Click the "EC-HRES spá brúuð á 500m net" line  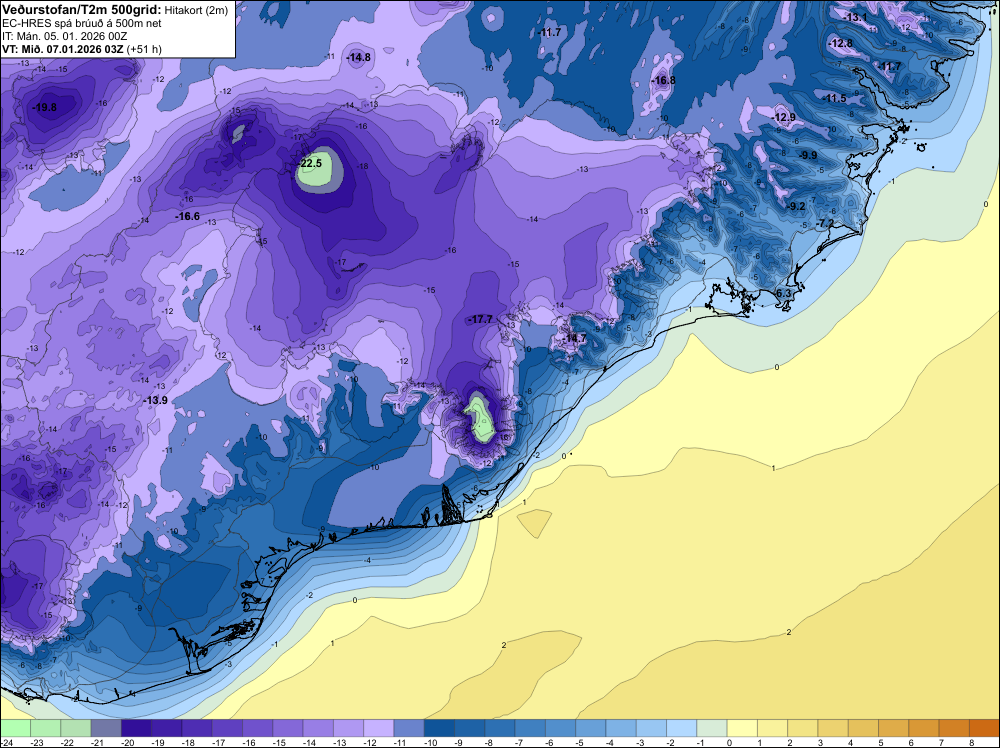pyautogui.click(x=82, y=23)
